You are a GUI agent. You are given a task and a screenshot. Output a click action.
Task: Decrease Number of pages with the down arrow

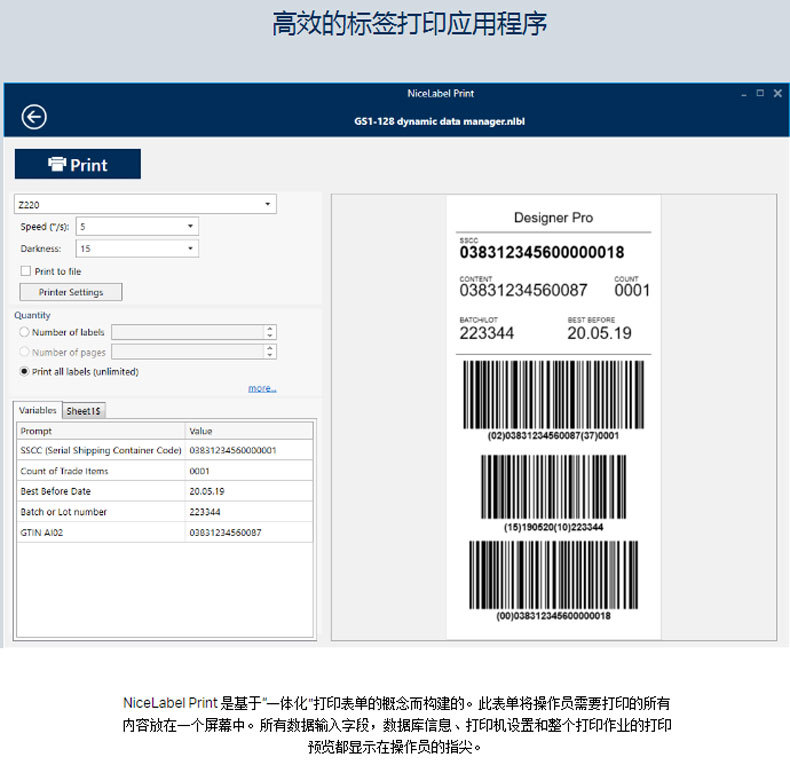pyautogui.click(x=270, y=355)
